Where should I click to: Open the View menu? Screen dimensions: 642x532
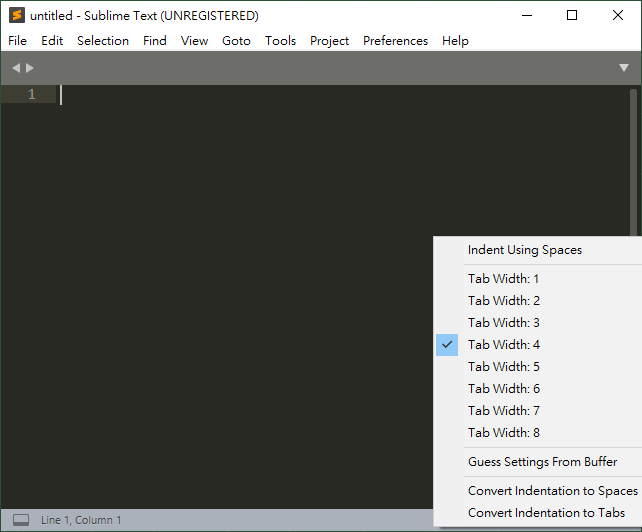click(x=194, y=41)
